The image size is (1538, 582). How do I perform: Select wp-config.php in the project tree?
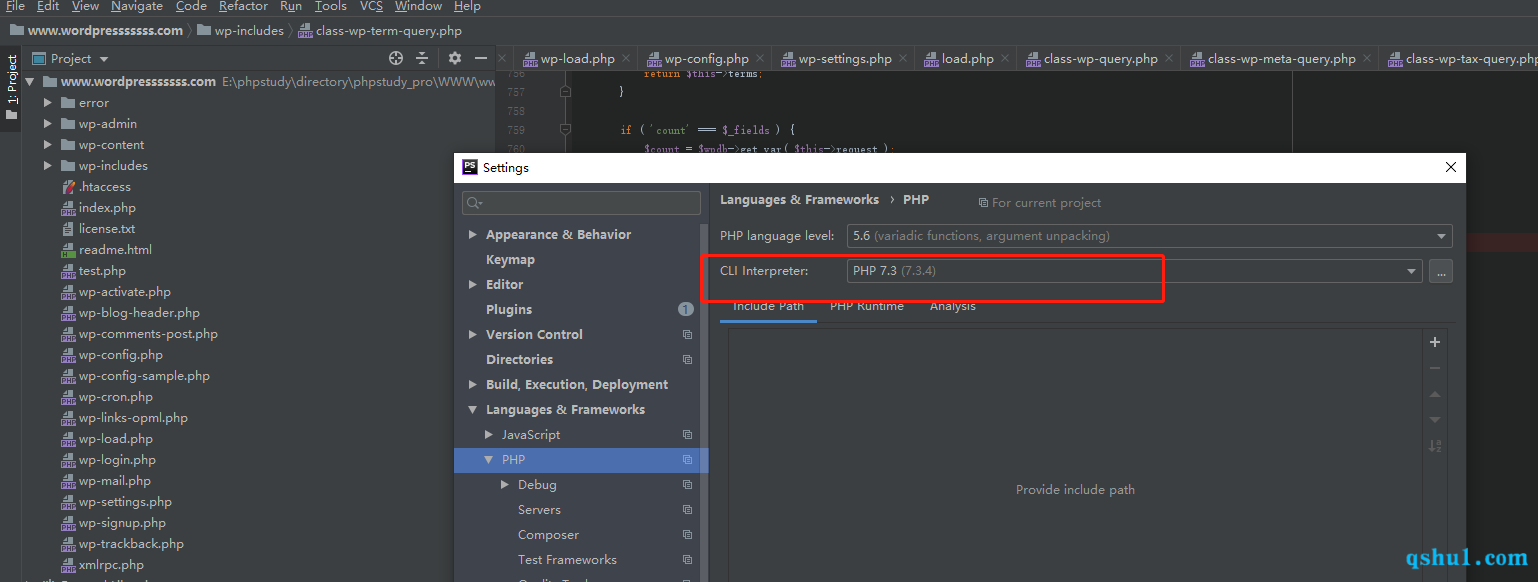pos(121,355)
